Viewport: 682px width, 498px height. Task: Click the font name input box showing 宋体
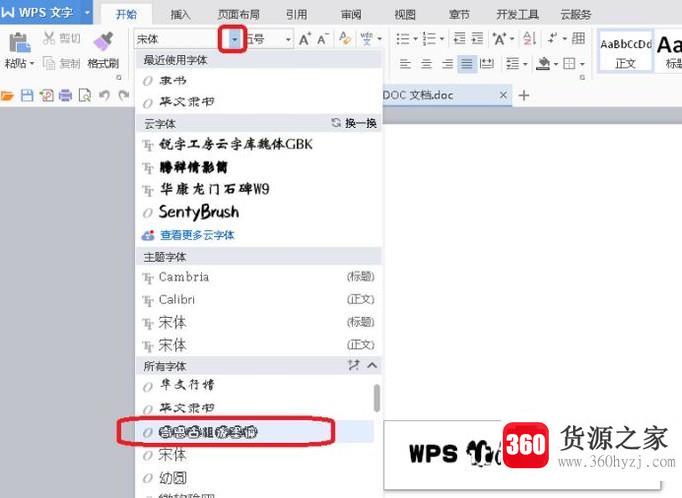pos(181,40)
